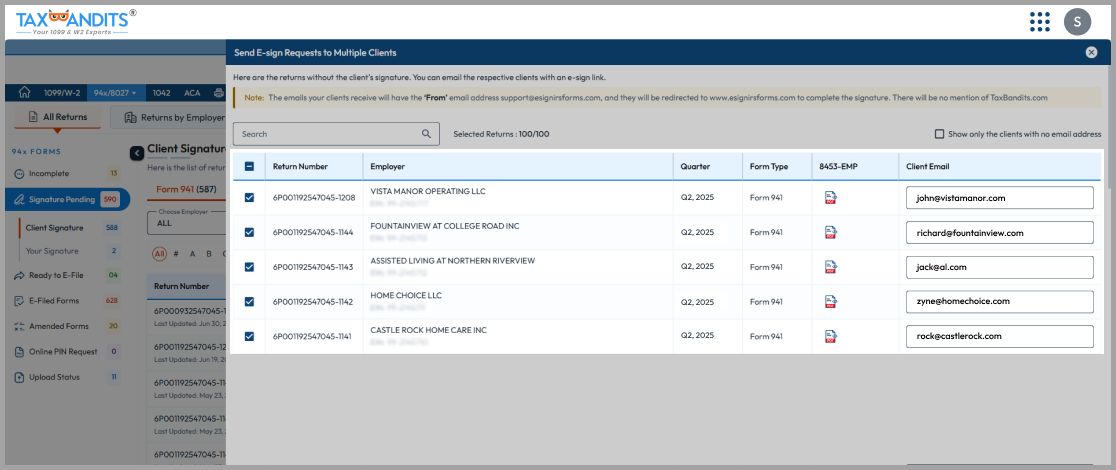Open Online PIN Request
1116x470 pixels.
click(65, 352)
